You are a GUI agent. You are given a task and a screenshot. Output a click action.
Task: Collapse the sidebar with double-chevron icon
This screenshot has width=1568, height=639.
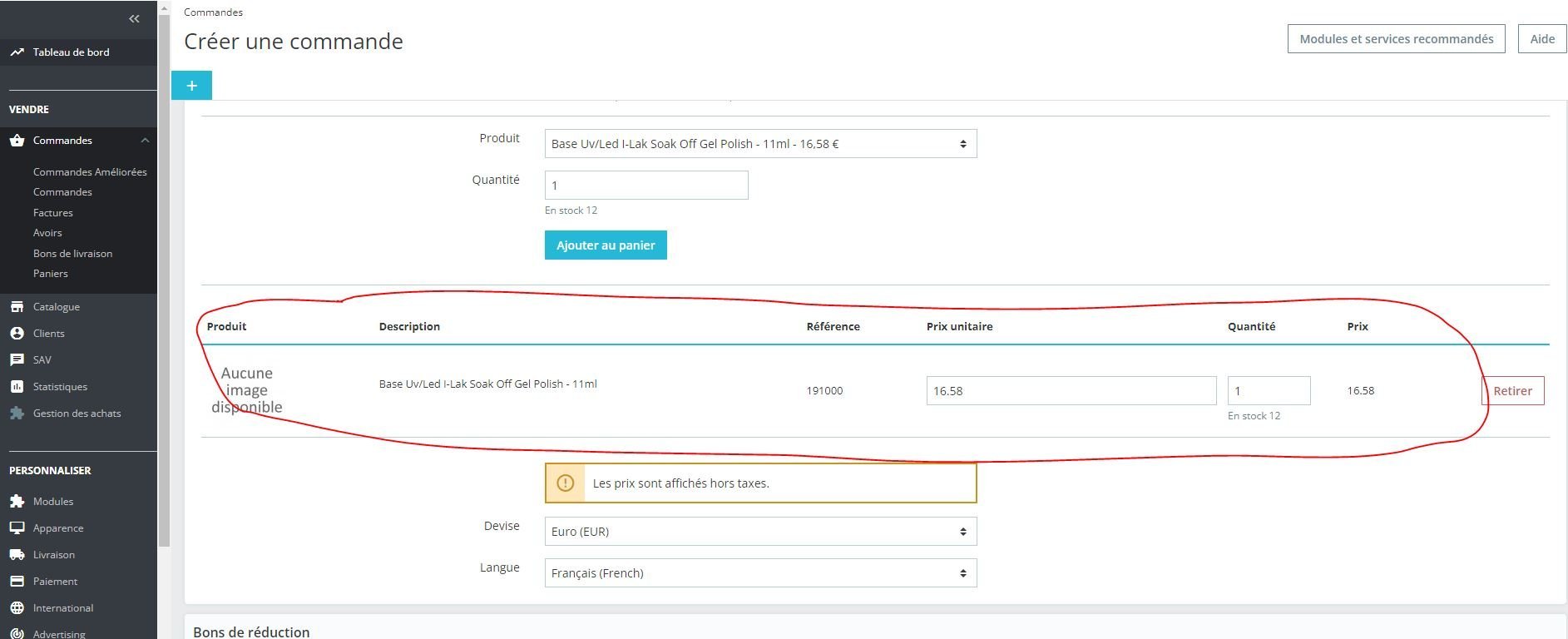coord(134,18)
